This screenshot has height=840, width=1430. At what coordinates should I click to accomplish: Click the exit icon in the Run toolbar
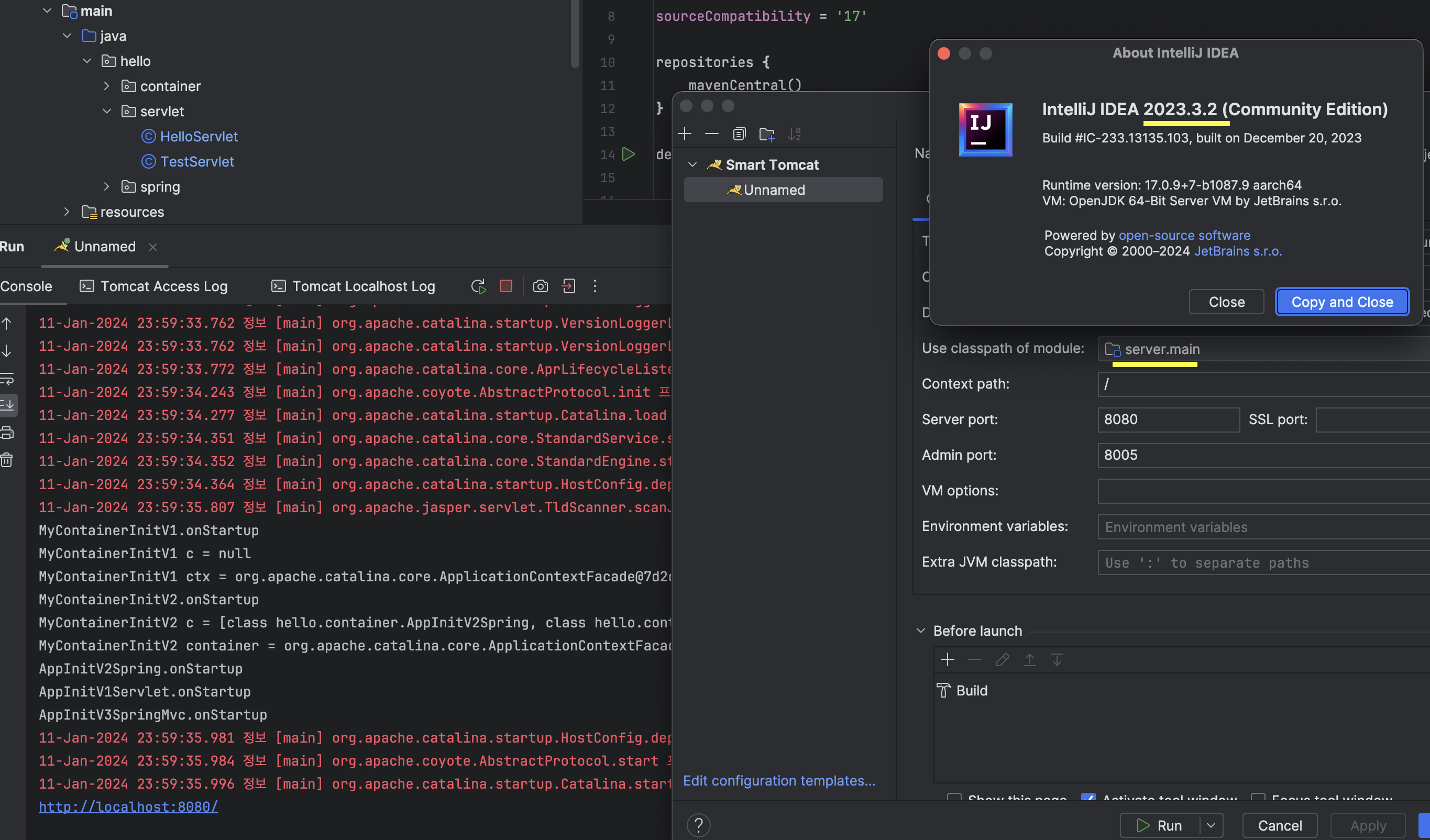(x=569, y=286)
